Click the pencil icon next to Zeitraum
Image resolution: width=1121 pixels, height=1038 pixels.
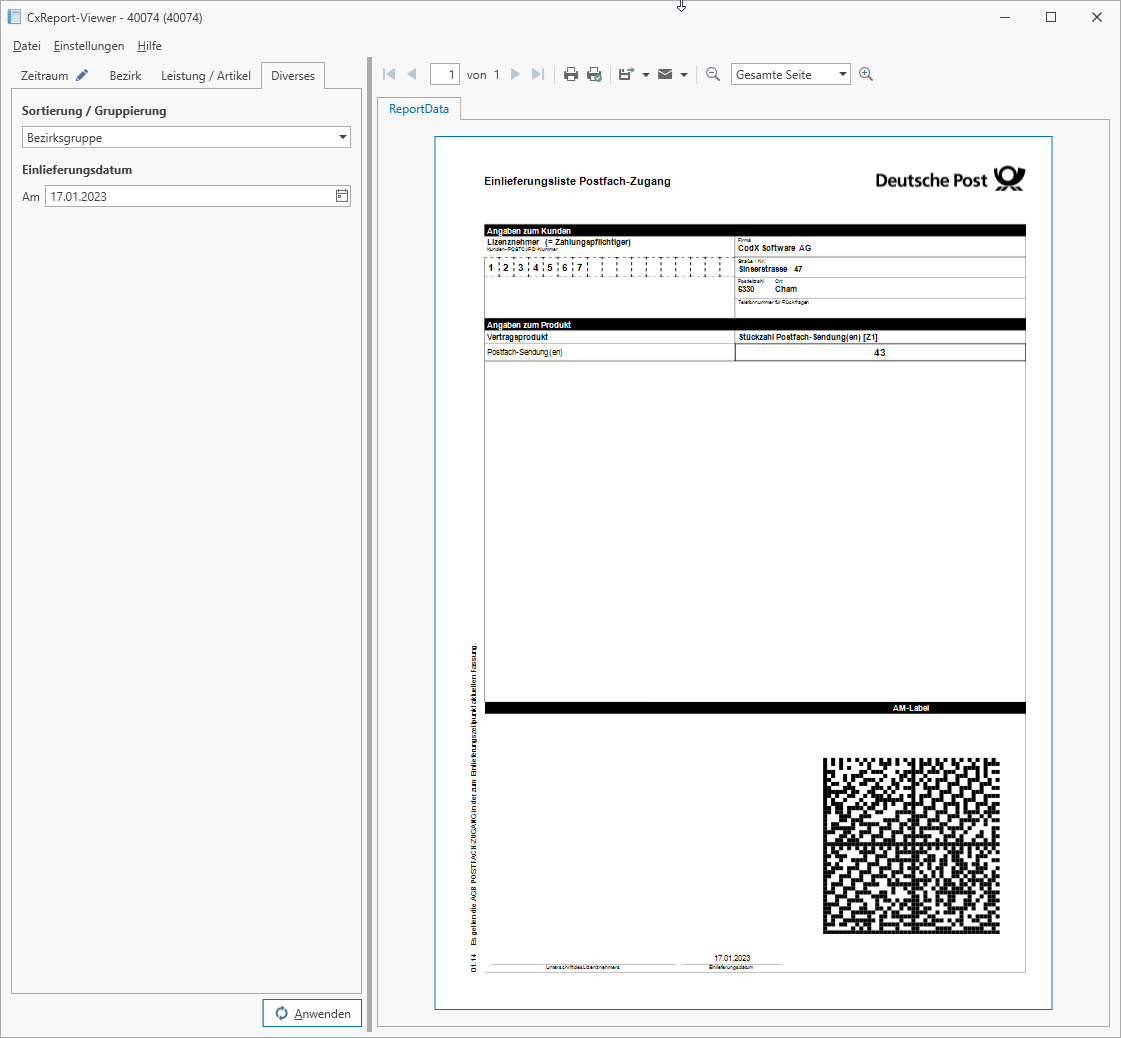82,75
